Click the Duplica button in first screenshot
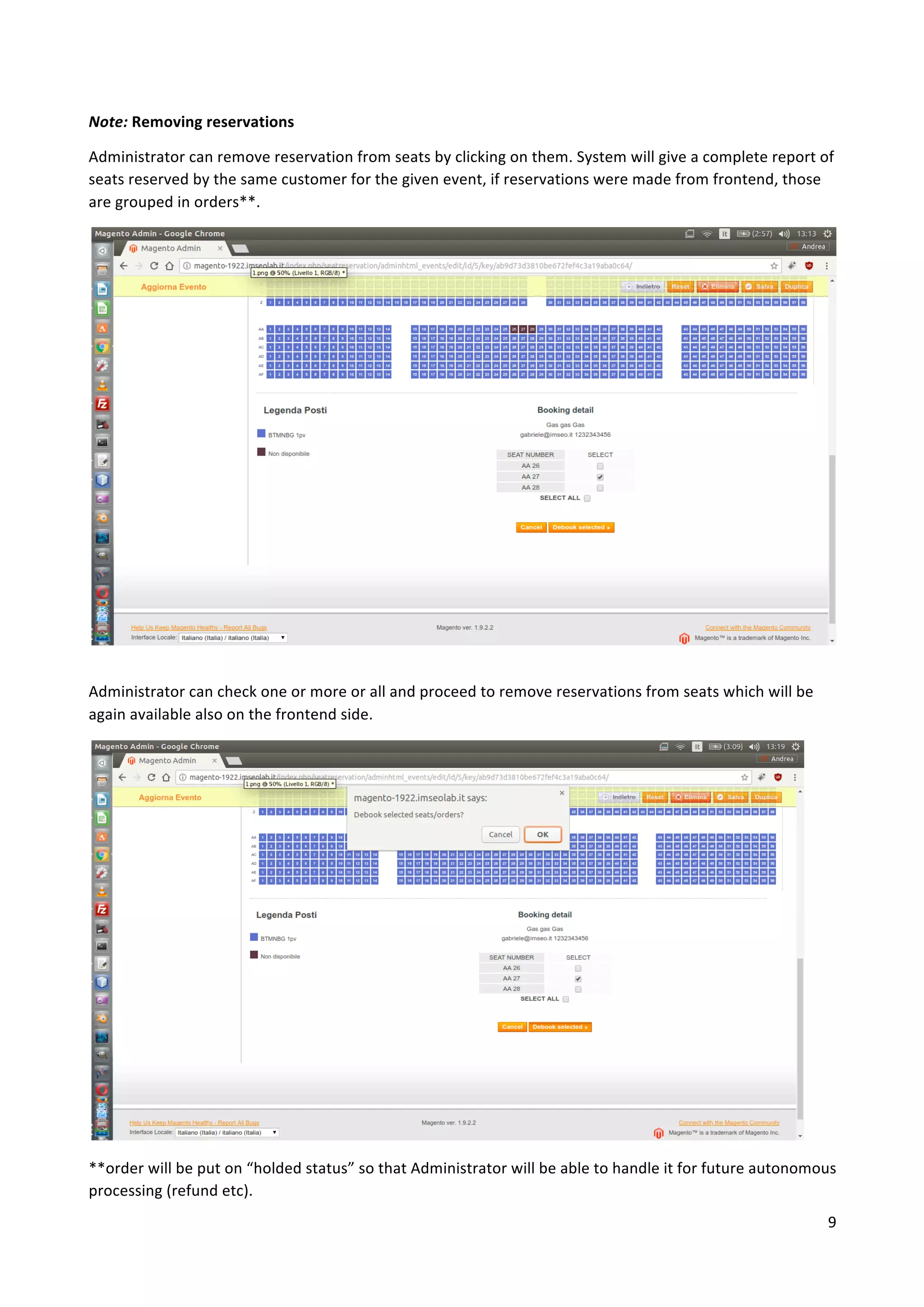This screenshot has width=924, height=1307. pos(797,287)
